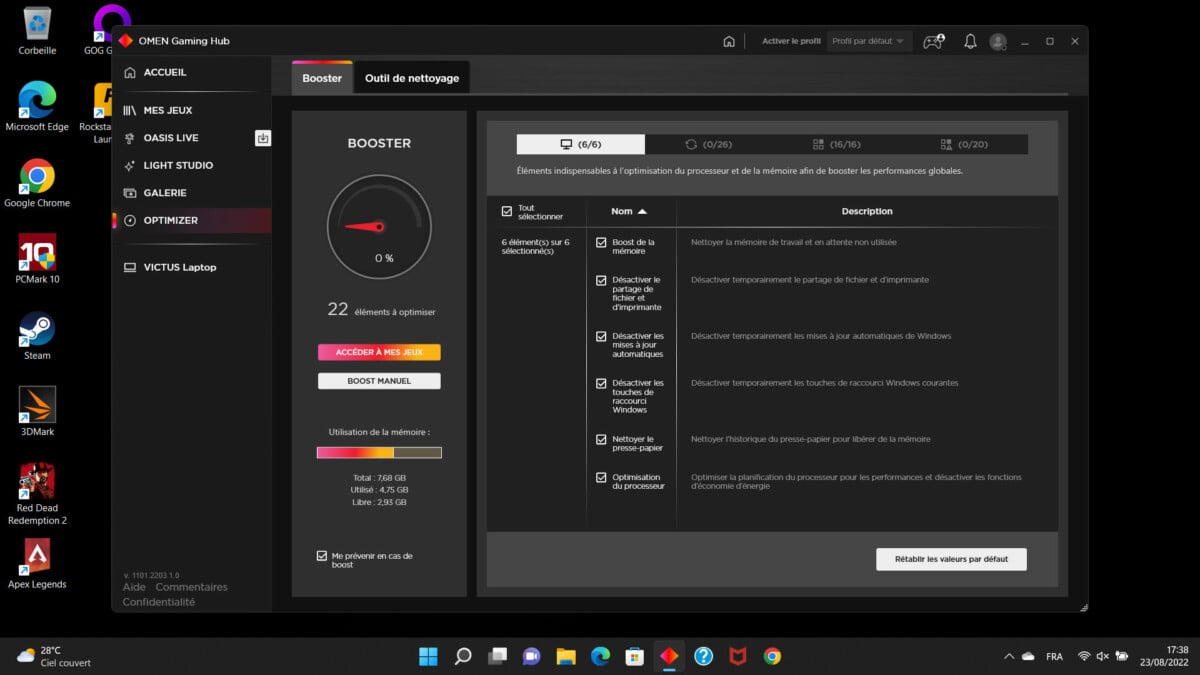Disable Me prévenir en cas de boost

tap(322, 555)
